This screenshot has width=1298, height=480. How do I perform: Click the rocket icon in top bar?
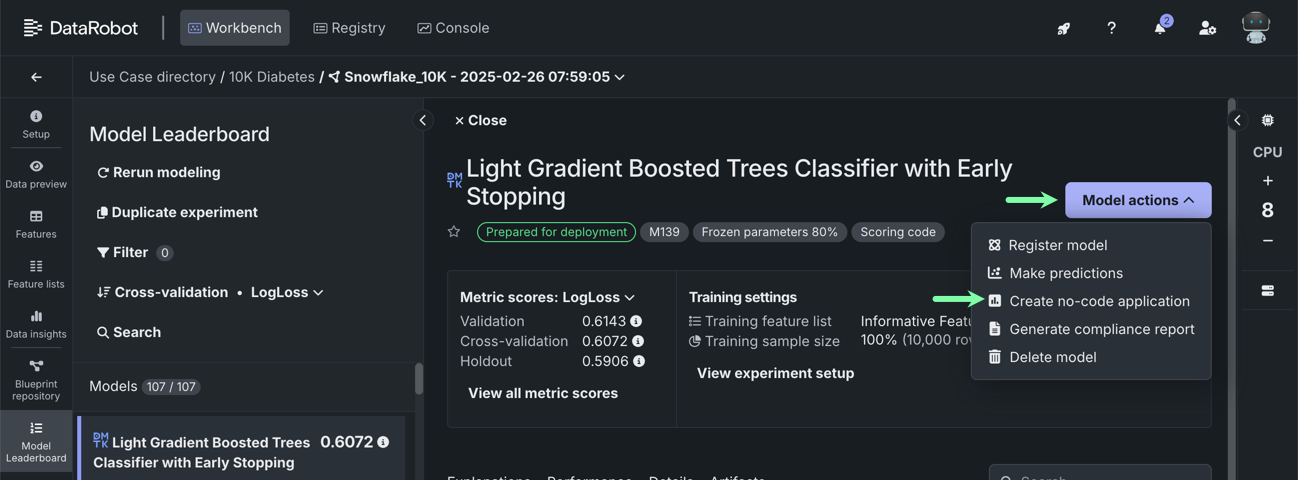coord(1063,28)
